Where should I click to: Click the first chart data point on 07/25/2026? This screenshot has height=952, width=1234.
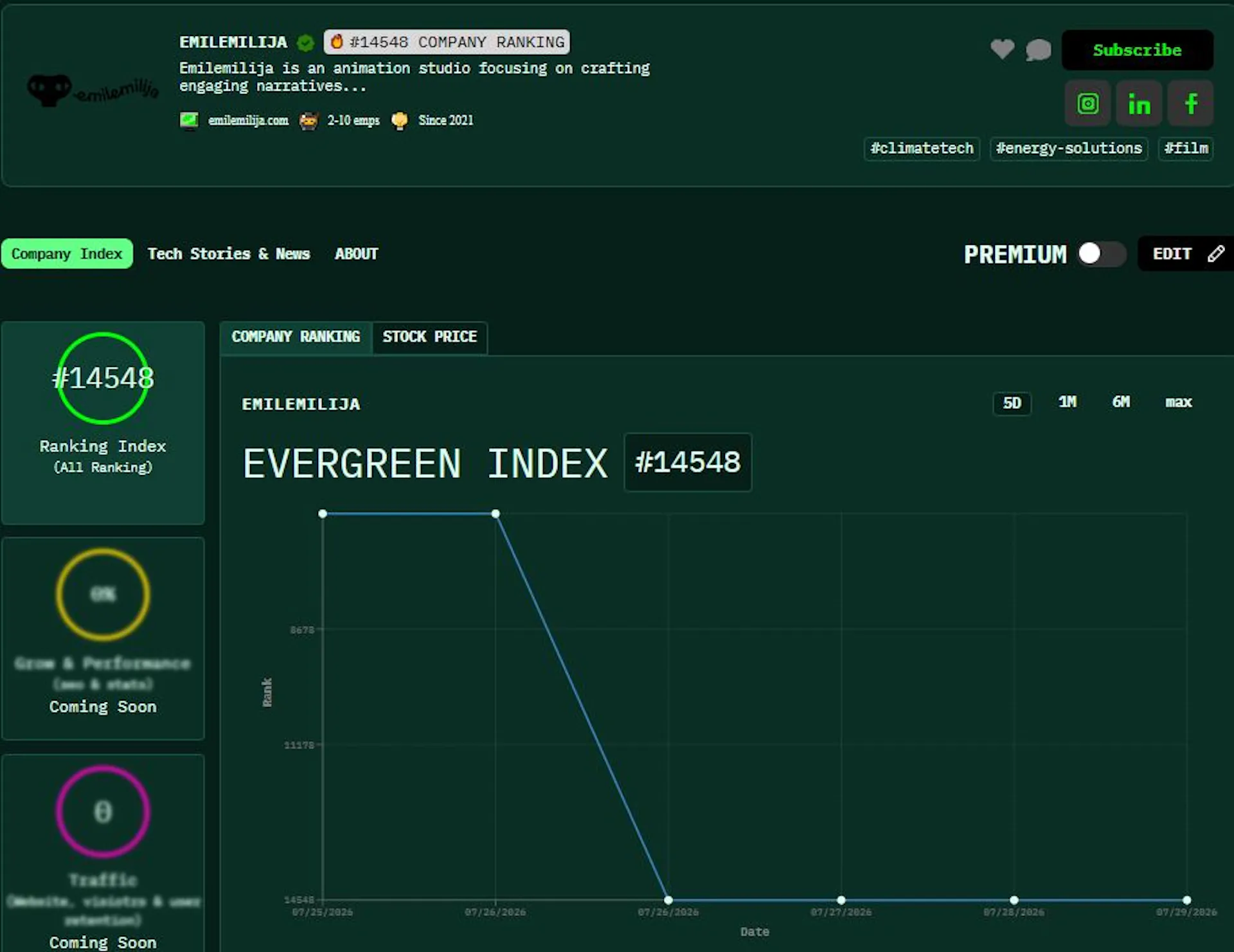pyautogui.click(x=323, y=514)
